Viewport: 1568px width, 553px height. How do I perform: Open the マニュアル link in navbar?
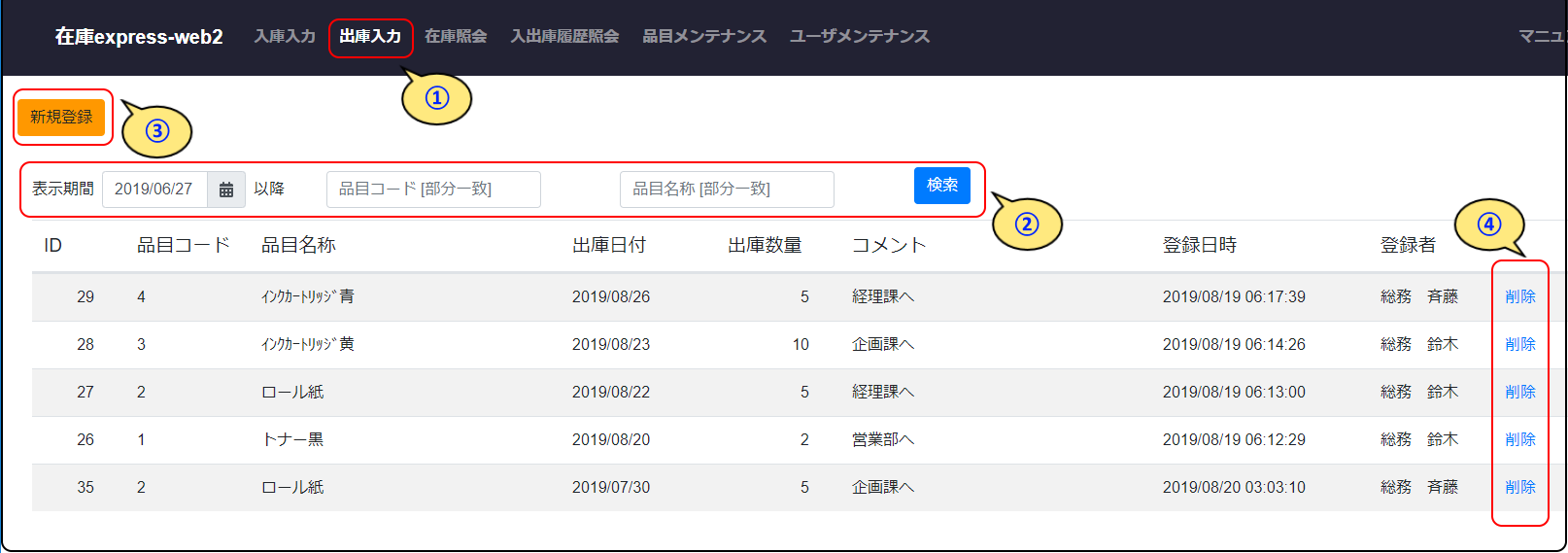[1543, 36]
